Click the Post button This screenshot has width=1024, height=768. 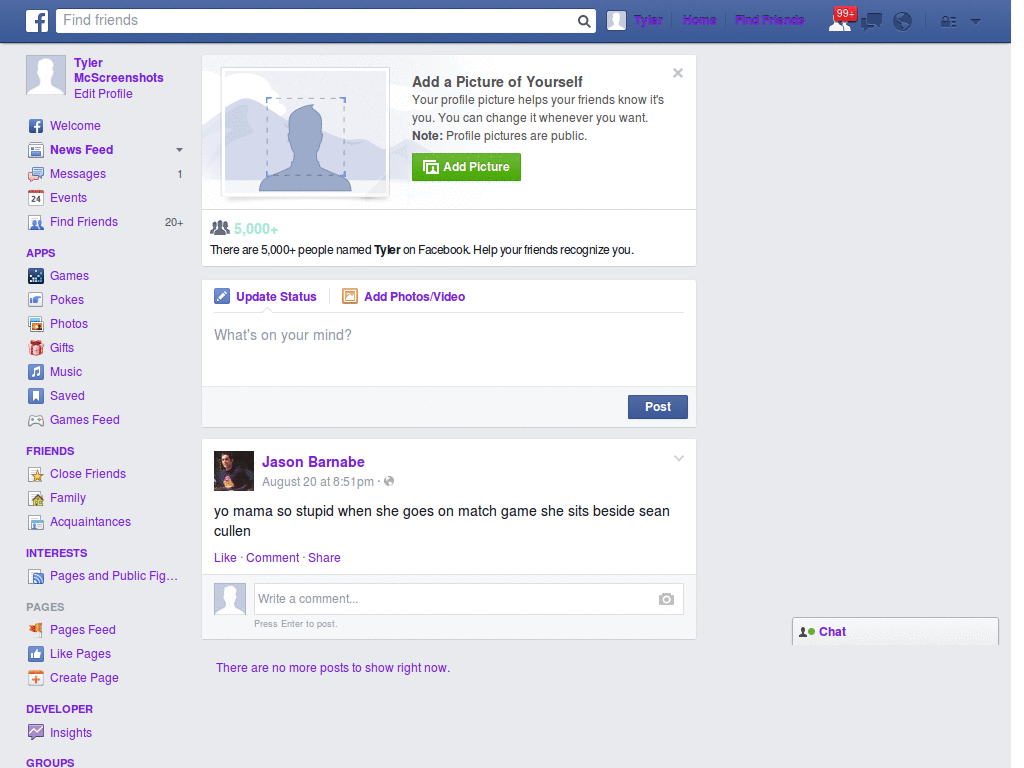pyautogui.click(x=658, y=407)
